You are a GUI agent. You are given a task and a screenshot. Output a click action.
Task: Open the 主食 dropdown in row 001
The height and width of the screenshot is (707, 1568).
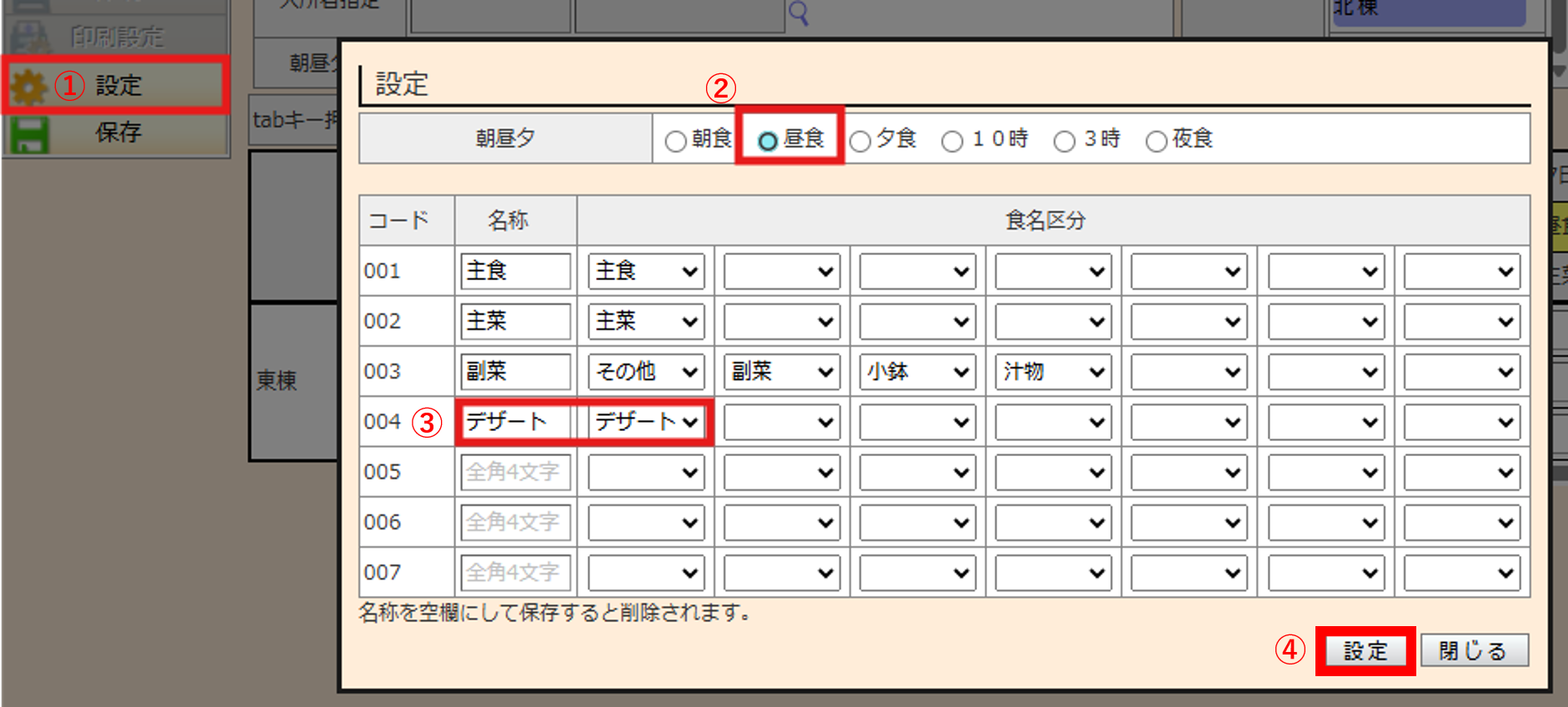pyautogui.click(x=646, y=272)
